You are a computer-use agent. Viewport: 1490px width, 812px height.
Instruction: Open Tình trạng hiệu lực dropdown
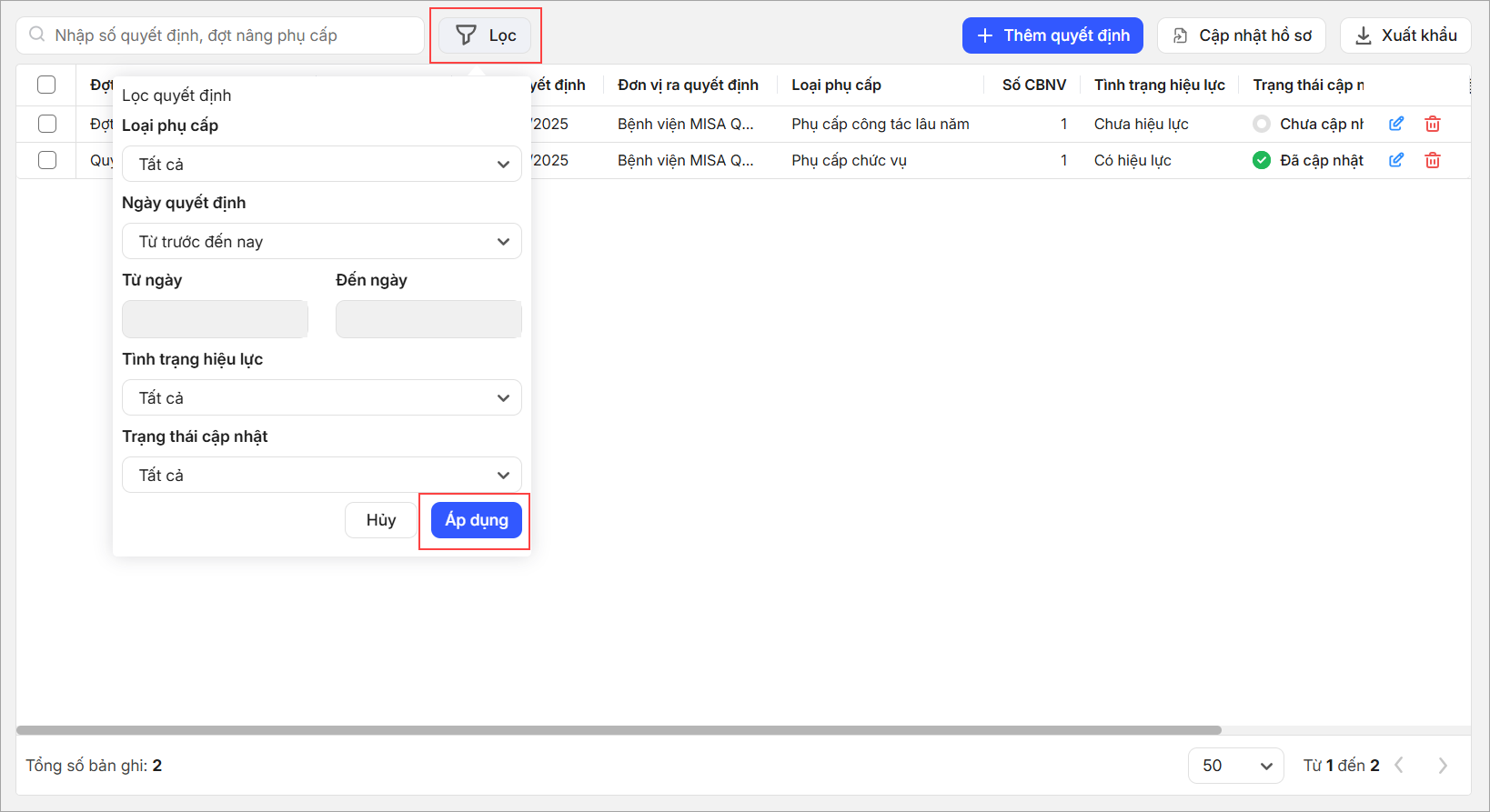pos(322,397)
